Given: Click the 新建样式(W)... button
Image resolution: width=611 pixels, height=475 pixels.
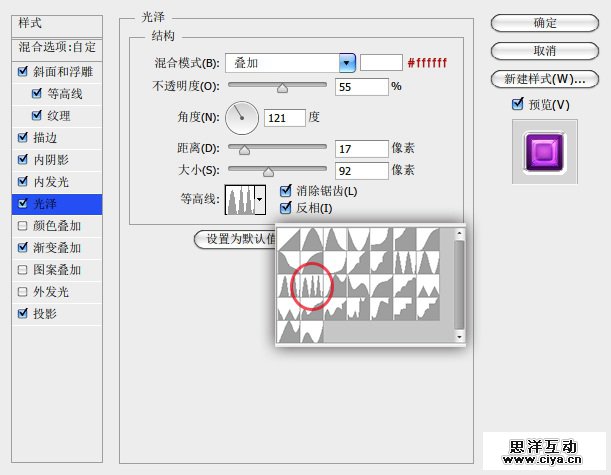Looking at the screenshot, I should pyautogui.click(x=545, y=79).
